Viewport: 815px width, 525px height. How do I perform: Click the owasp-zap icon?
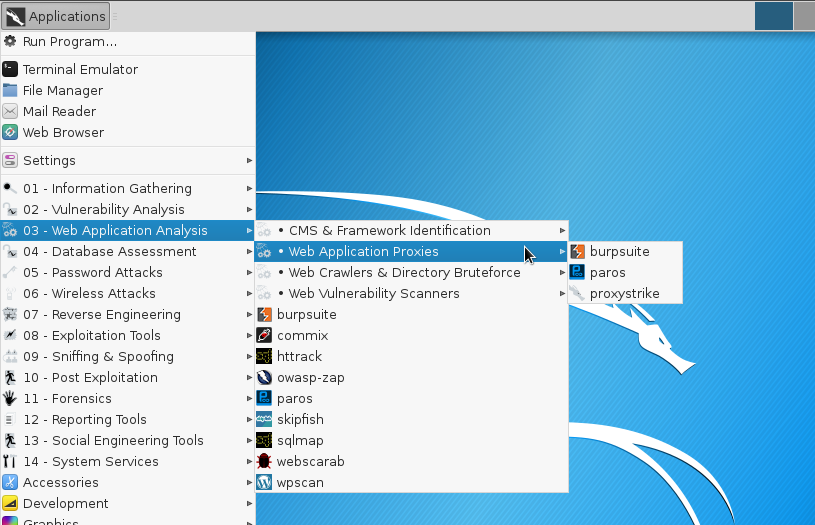point(264,377)
